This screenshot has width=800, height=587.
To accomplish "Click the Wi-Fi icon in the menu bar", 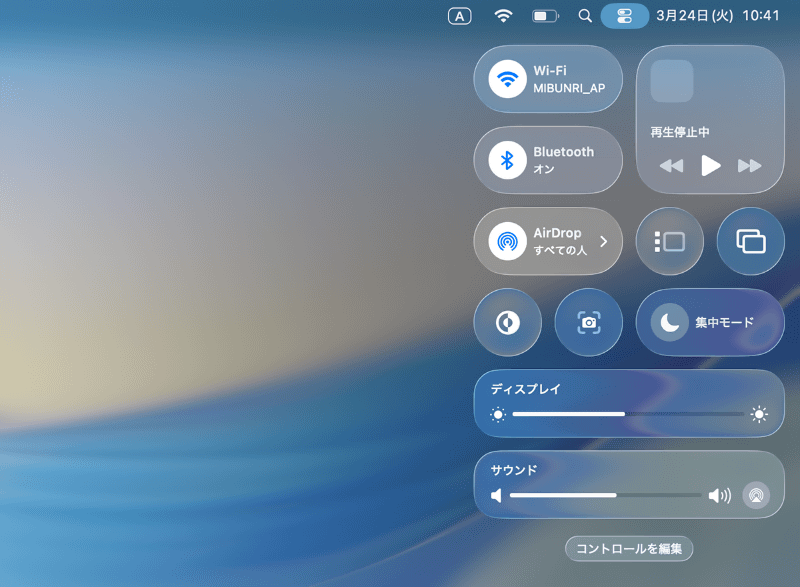I will (x=503, y=16).
